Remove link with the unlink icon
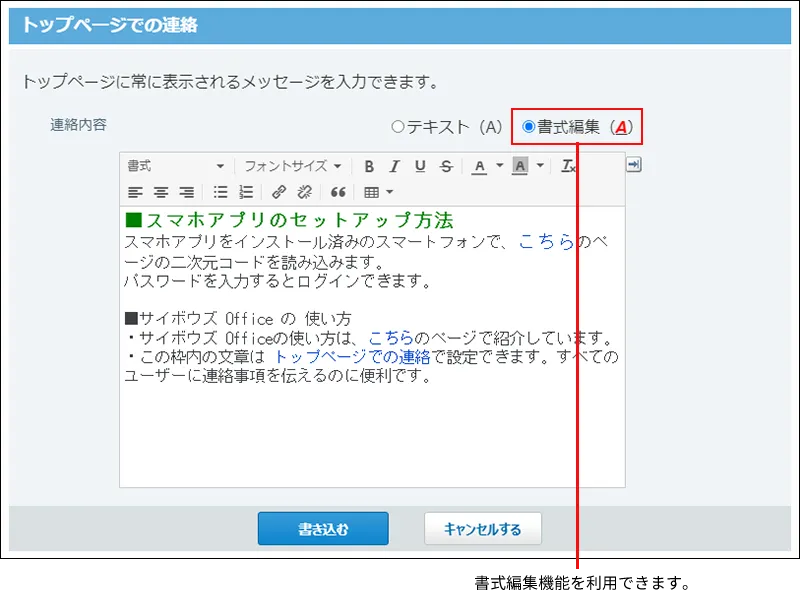Image resolution: width=800 pixels, height=599 pixels. coord(305,192)
